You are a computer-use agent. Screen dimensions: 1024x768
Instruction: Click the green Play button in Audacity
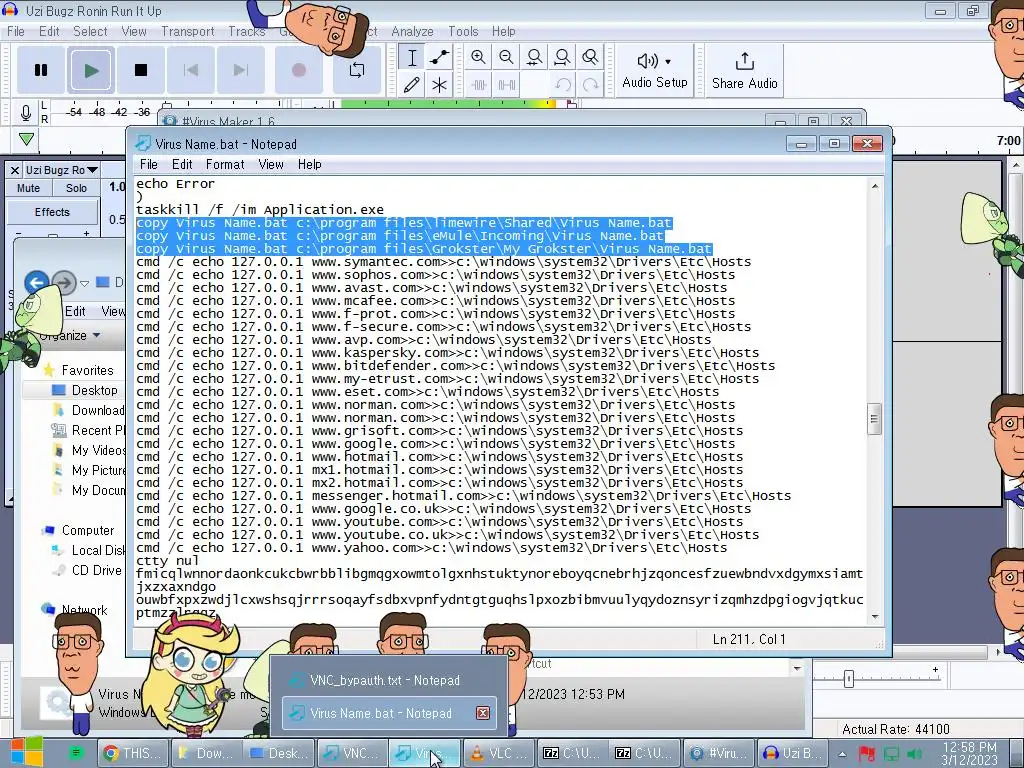tap(91, 70)
